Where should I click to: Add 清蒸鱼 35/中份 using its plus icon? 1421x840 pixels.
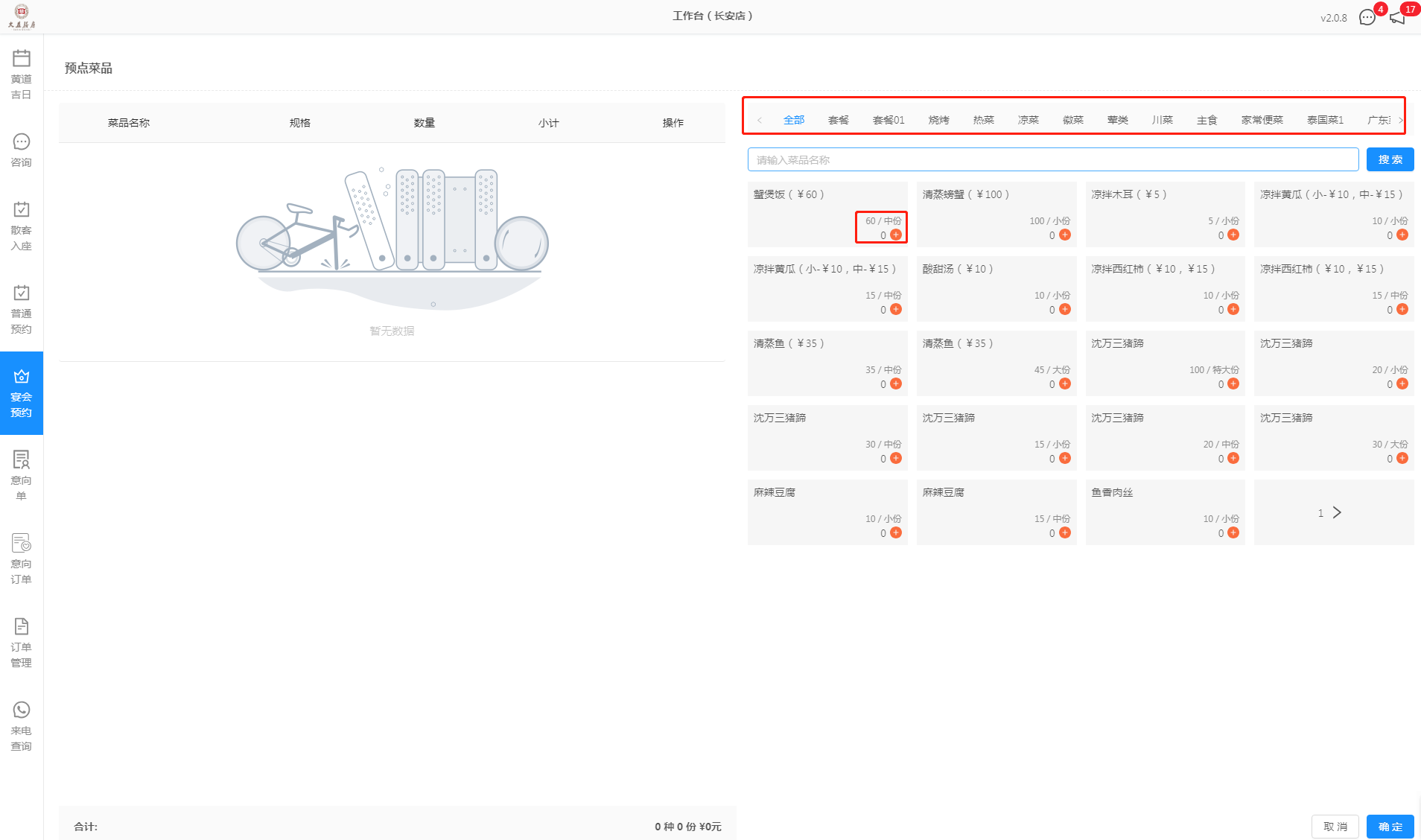pos(896,384)
